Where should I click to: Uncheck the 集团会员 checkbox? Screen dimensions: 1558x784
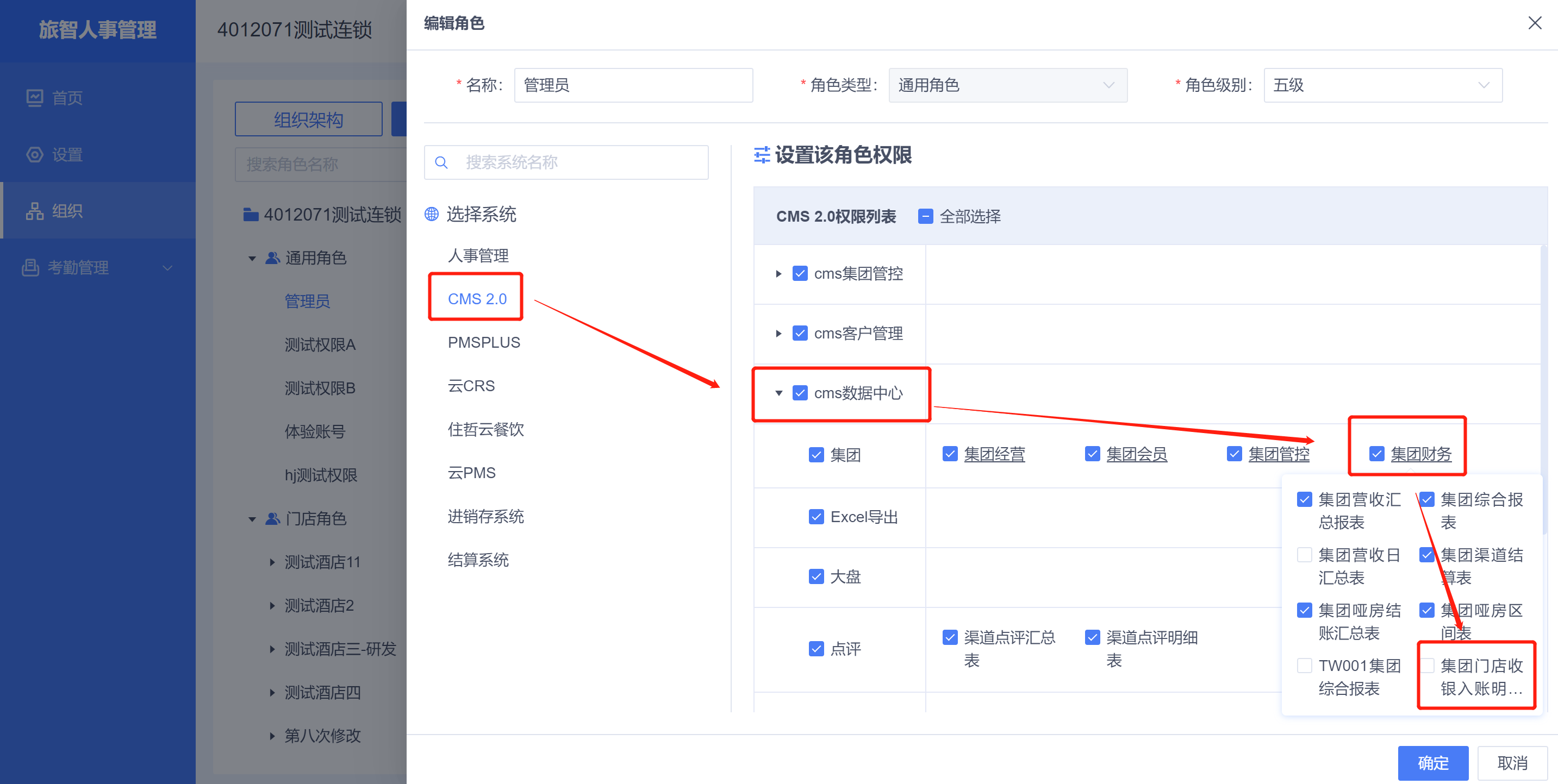[x=1092, y=453]
